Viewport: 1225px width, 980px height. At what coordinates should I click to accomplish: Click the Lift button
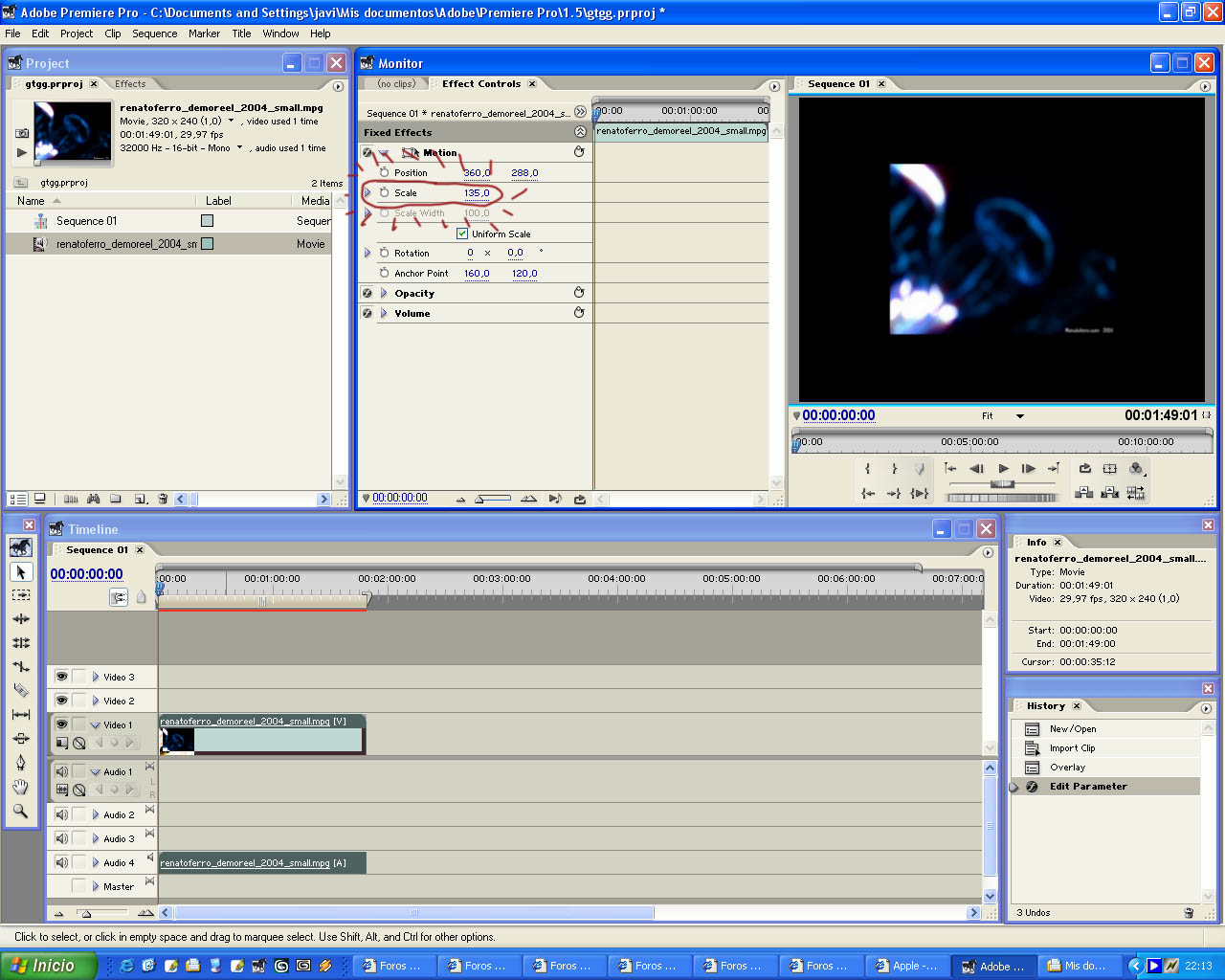click(1084, 493)
